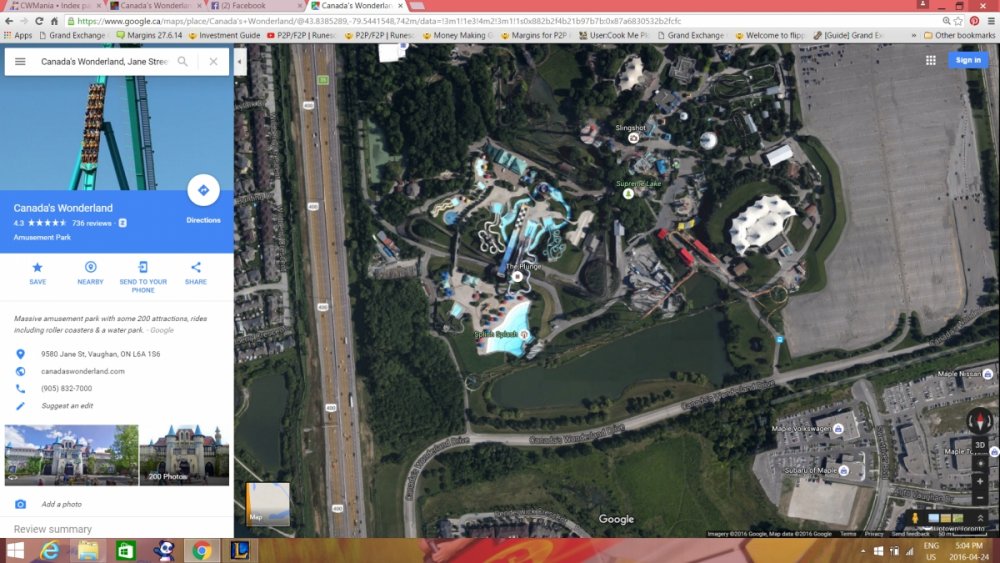Click the my-location target button
Viewport: 1000px width, 563px height.
(x=980, y=464)
